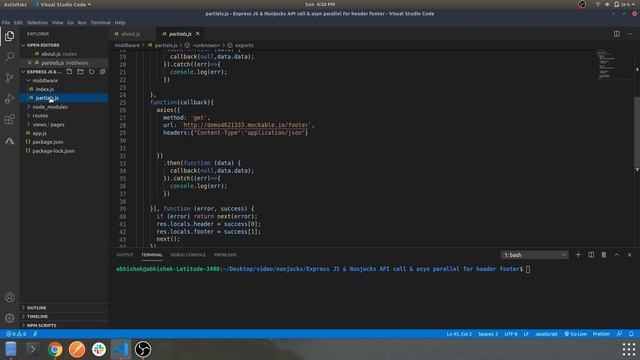Open the Selection menu
The width and height of the screenshot is (640, 360).
37,22
